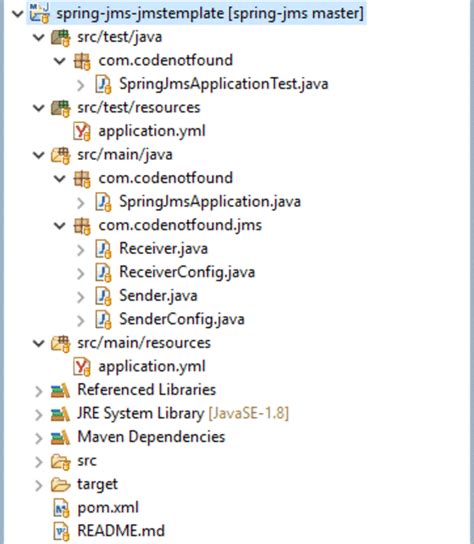The width and height of the screenshot is (474, 544).
Task: Click the Maven Dependencies library icon
Action: [x=60, y=438]
